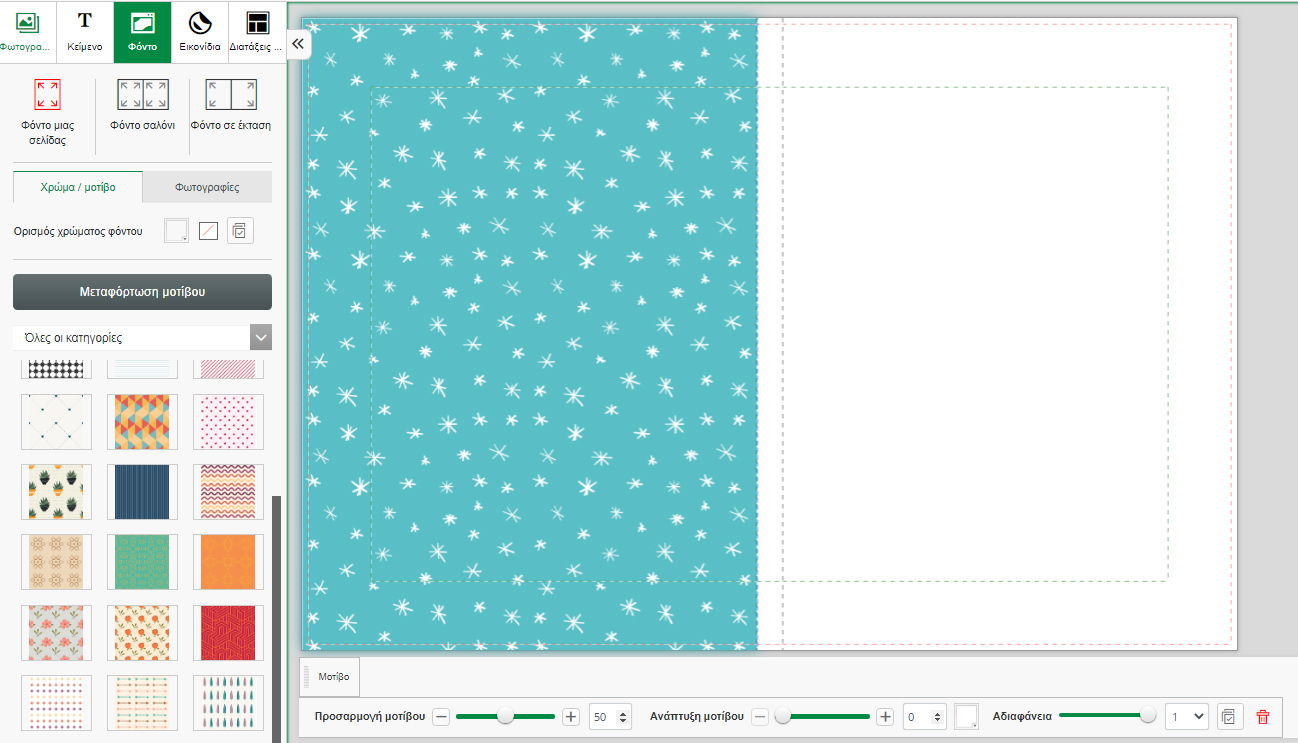The width and height of the screenshot is (1298, 743).
Task: Open the Κείμενο text tool
Action: coord(85,30)
